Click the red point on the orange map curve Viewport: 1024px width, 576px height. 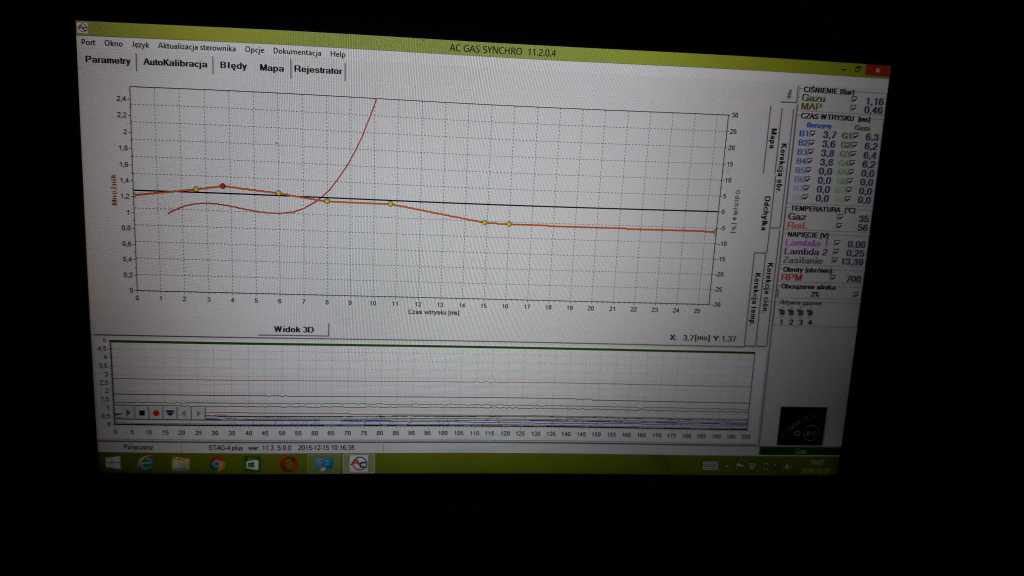point(222,186)
